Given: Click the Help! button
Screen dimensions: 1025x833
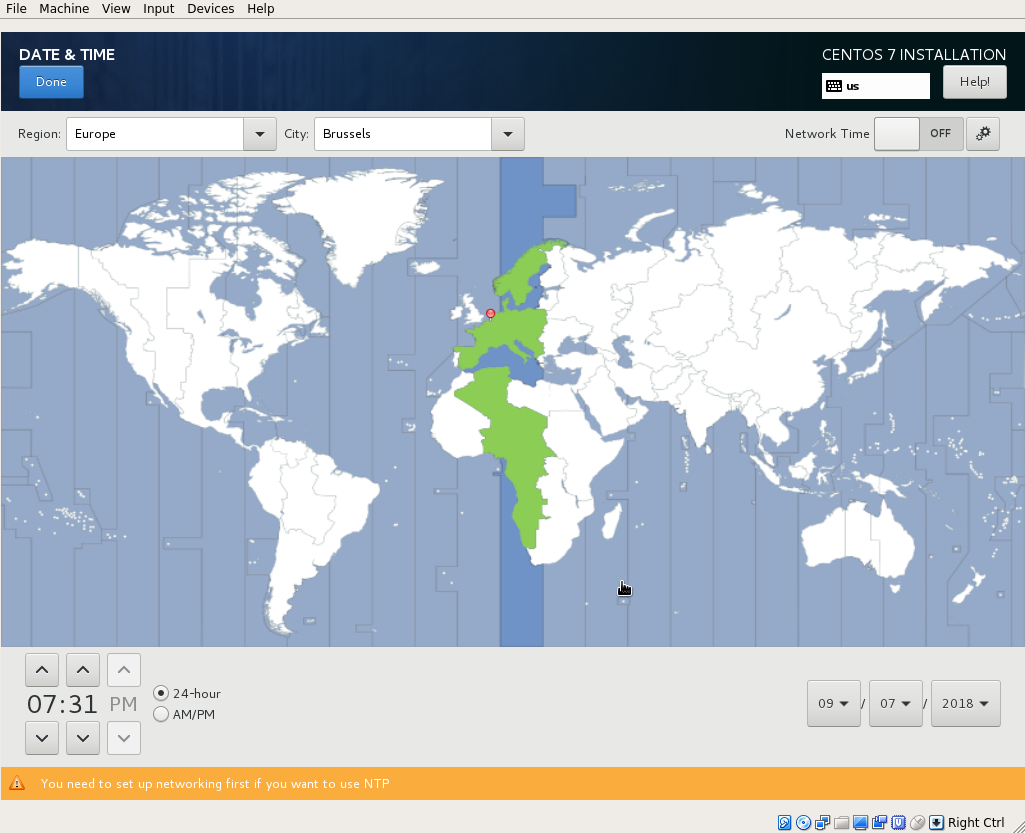Looking at the screenshot, I should [974, 82].
